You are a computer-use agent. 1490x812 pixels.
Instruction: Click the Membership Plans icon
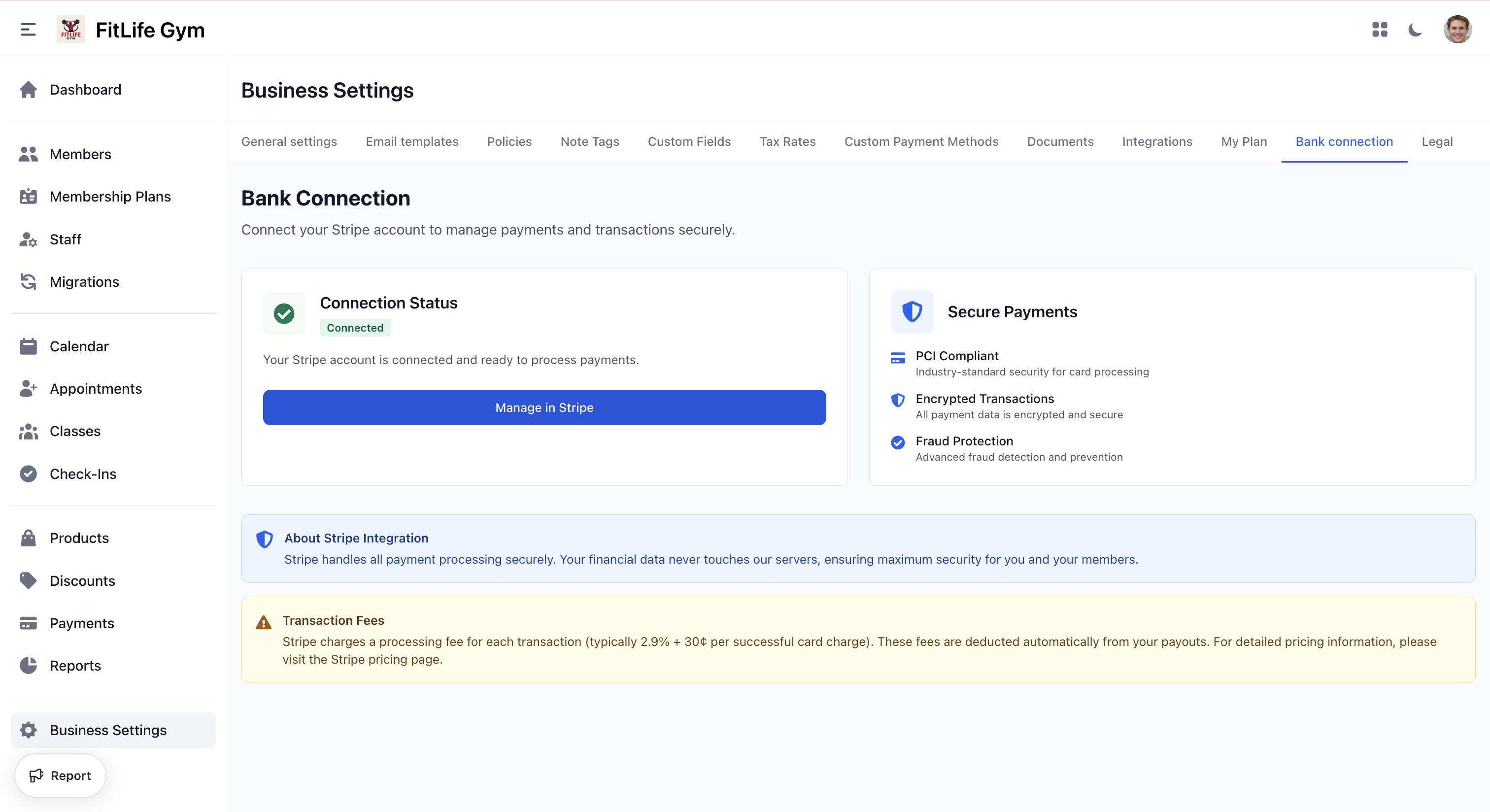tap(28, 197)
